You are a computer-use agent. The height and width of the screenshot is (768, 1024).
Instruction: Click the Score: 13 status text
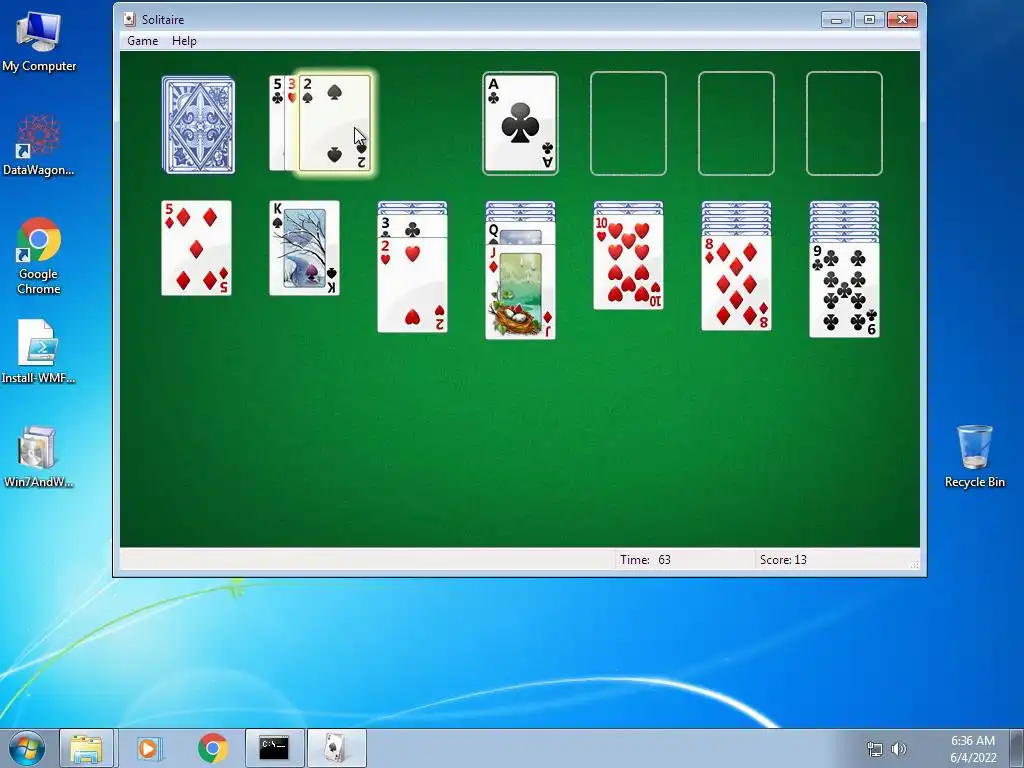pos(783,560)
